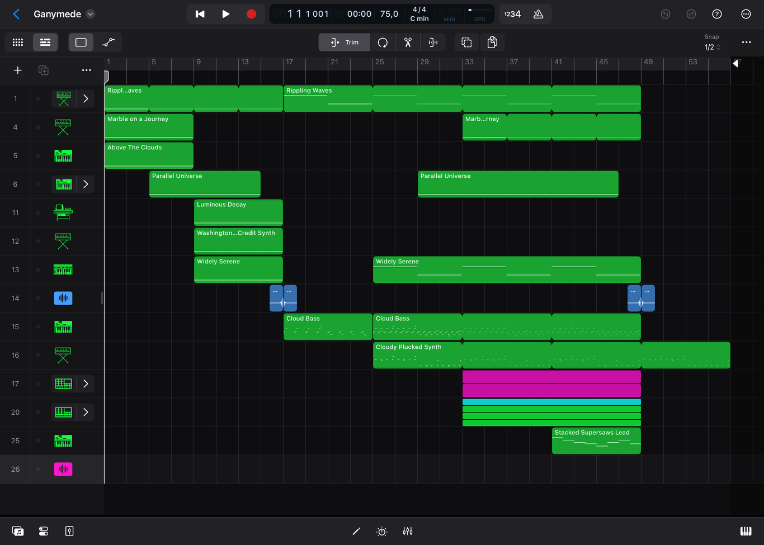
Task: Select the blue audio track 14 icon
Action: point(63,298)
